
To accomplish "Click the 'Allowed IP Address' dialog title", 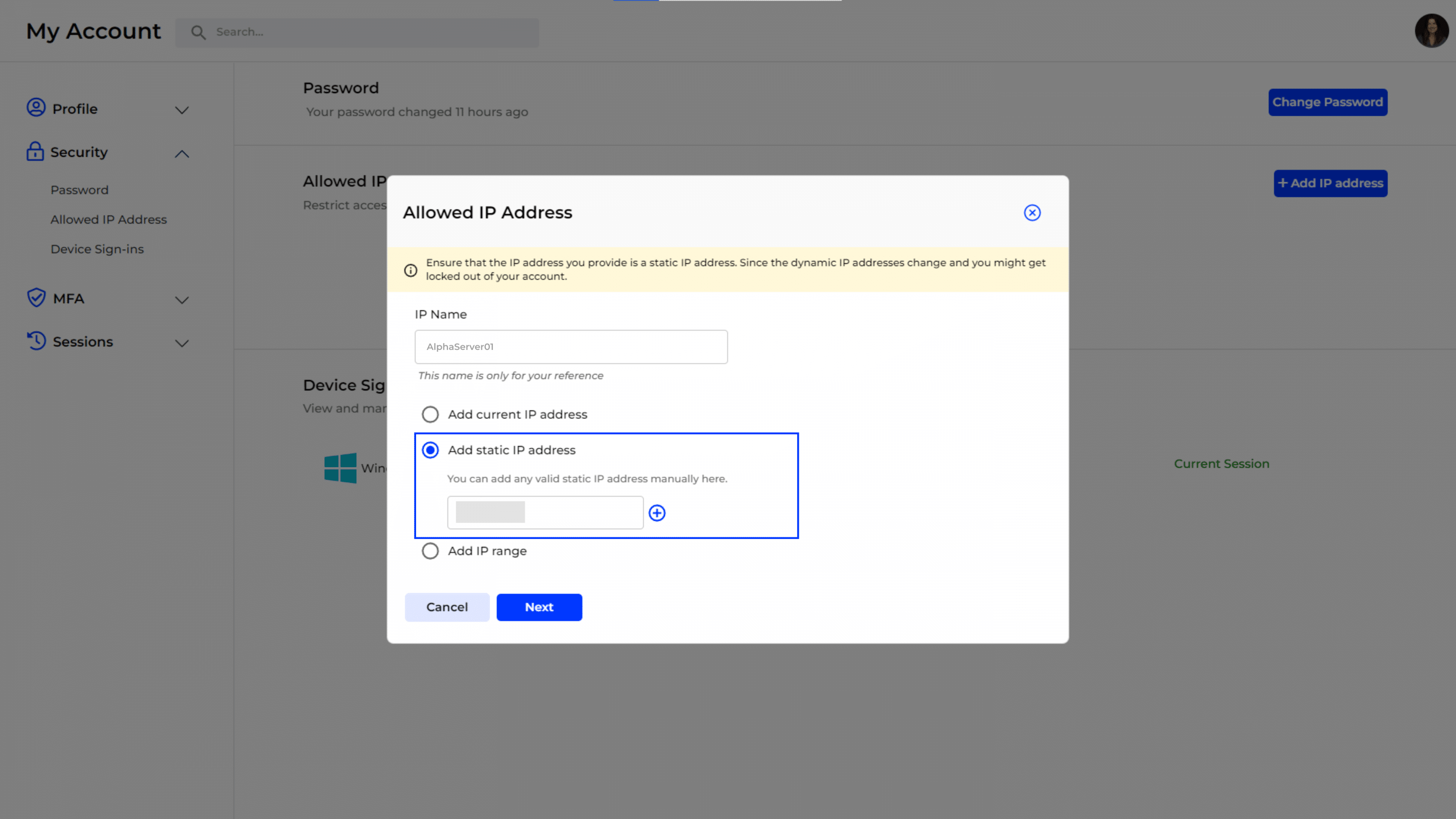I will click(x=487, y=212).
